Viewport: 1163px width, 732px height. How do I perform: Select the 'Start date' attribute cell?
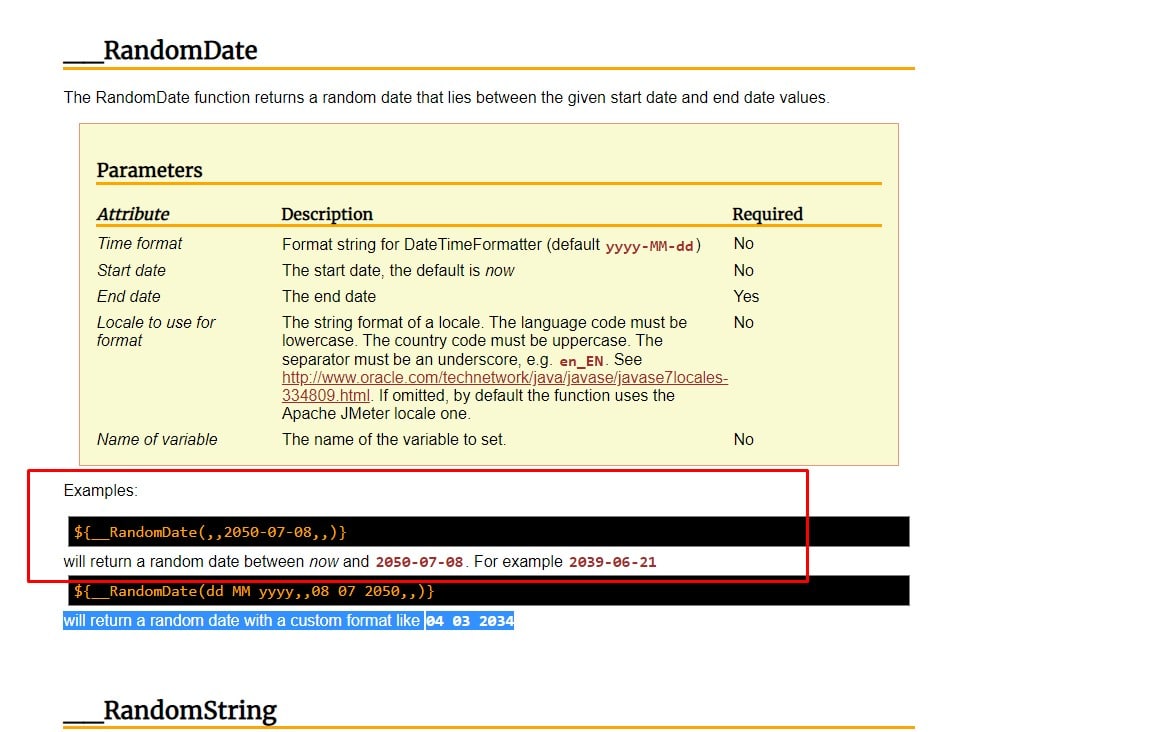tap(131, 271)
